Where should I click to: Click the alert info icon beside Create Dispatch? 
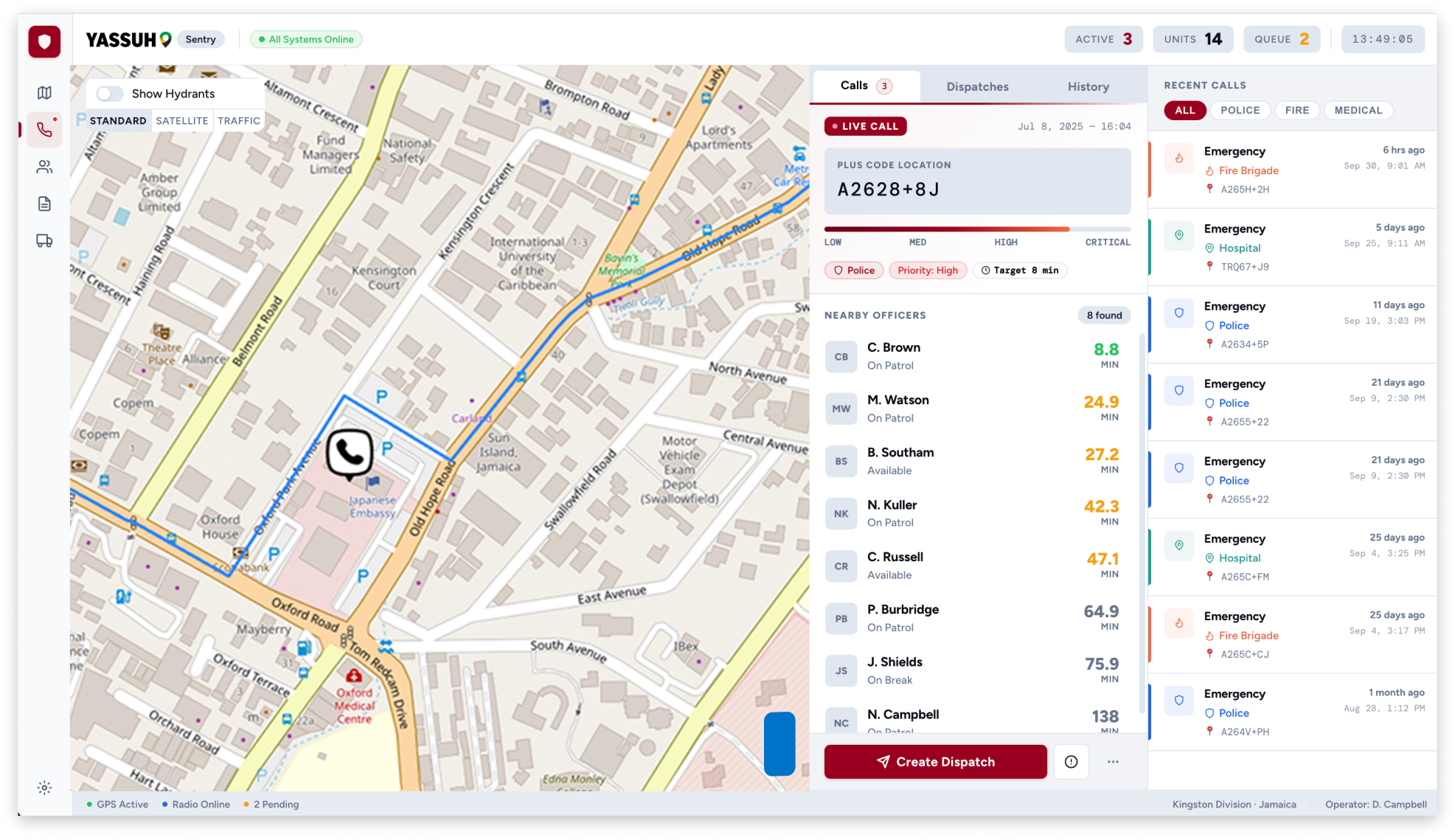[x=1071, y=762]
